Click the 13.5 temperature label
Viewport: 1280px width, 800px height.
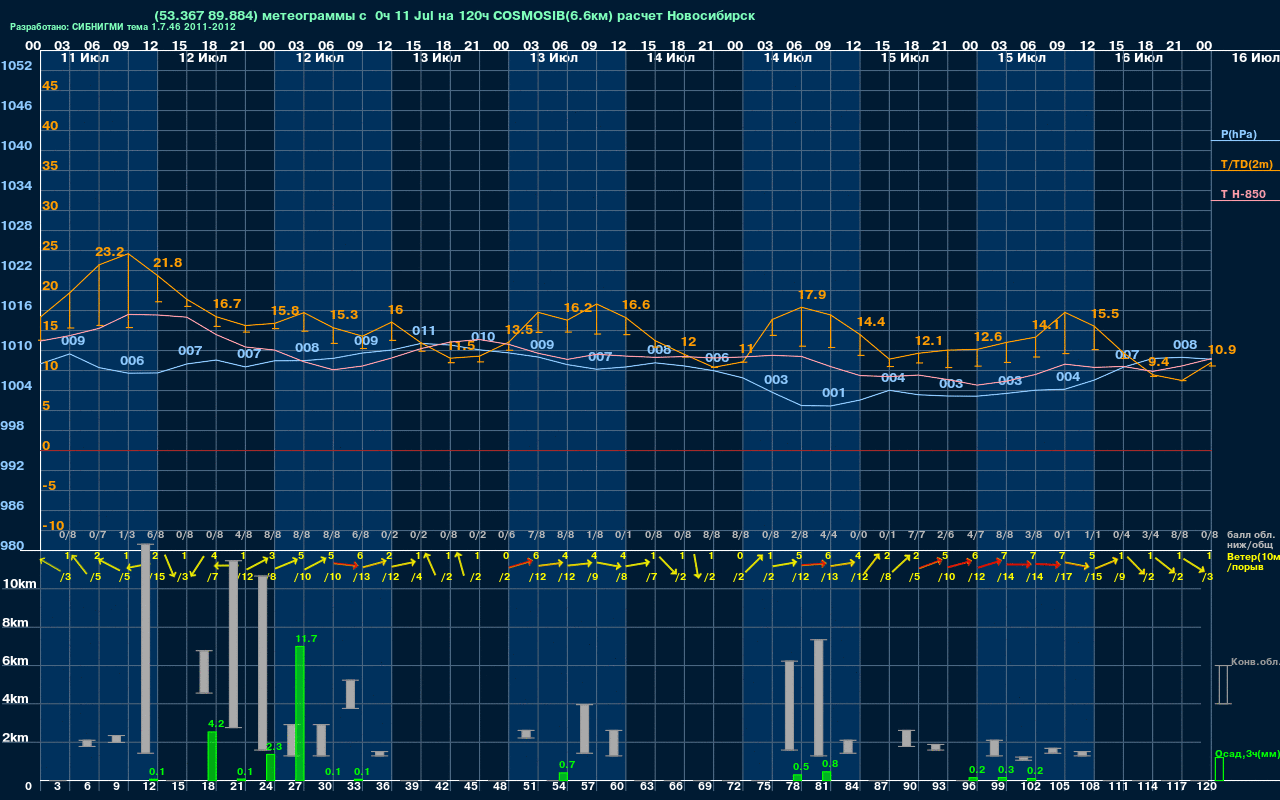click(519, 329)
